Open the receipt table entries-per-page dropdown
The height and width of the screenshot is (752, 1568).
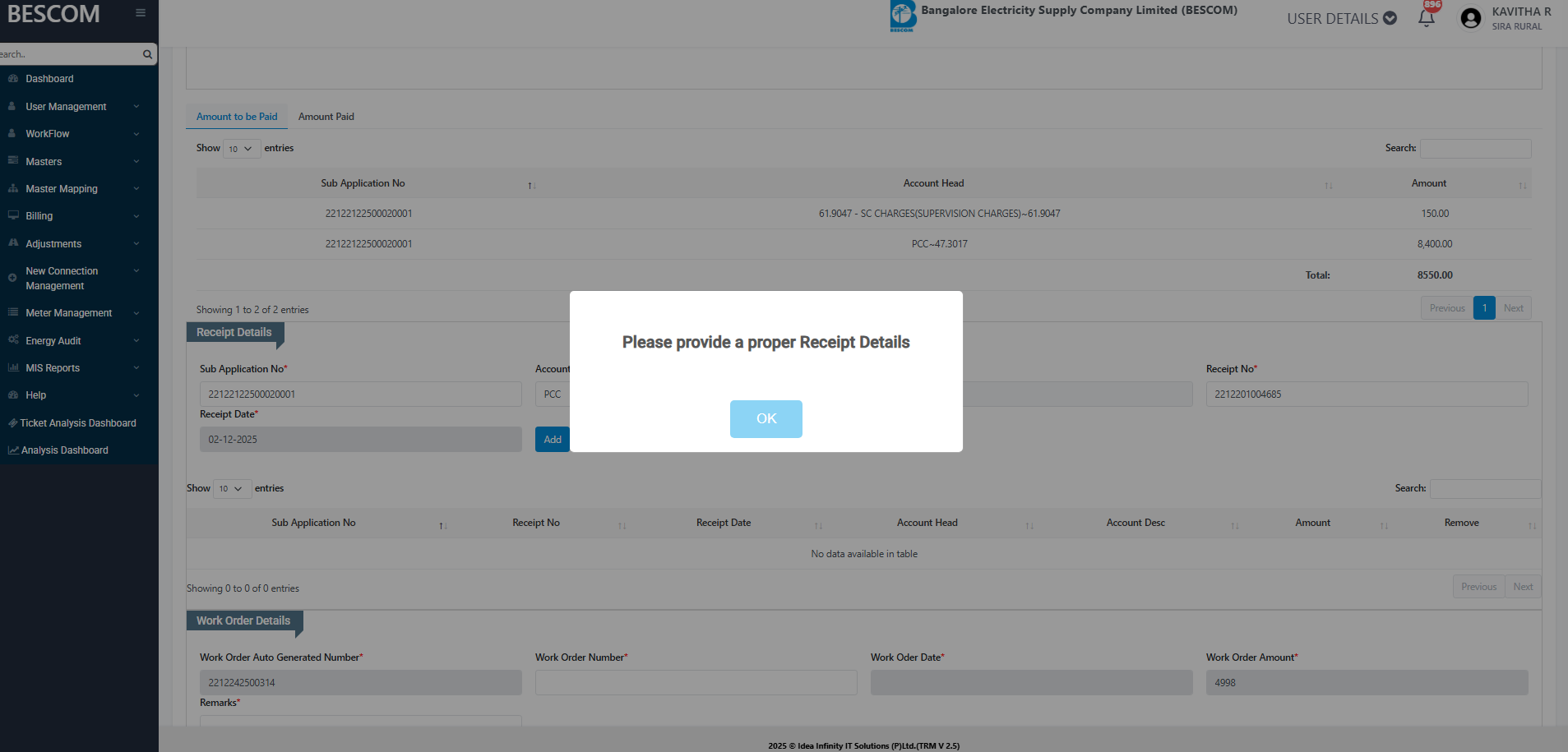pyautogui.click(x=232, y=489)
